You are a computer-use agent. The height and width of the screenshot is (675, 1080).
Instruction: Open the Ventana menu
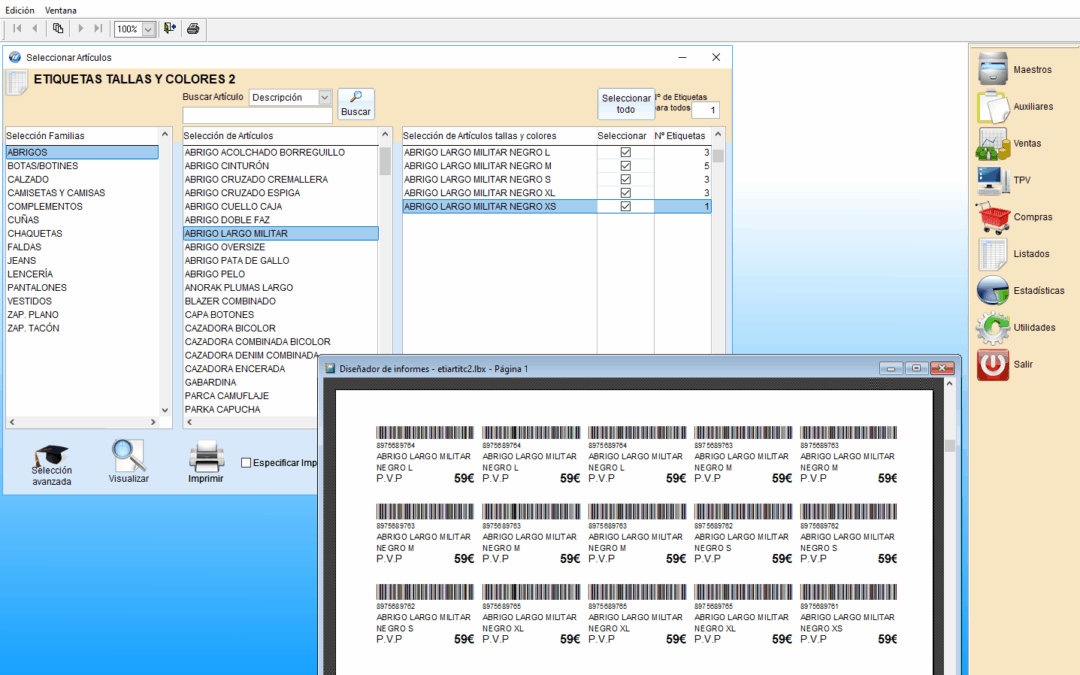coord(60,9)
